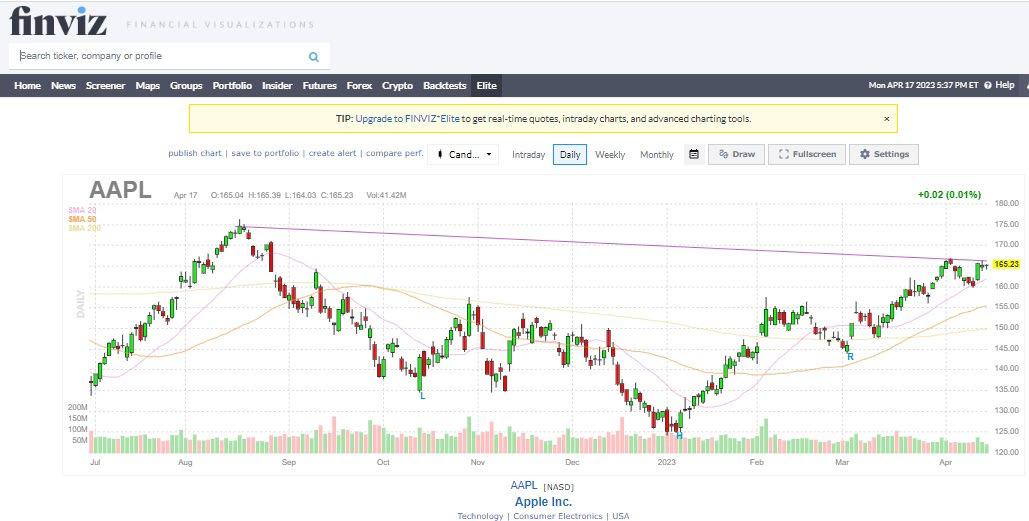1029x521 pixels.
Task: Open the Portfolio page
Action: (232, 85)
